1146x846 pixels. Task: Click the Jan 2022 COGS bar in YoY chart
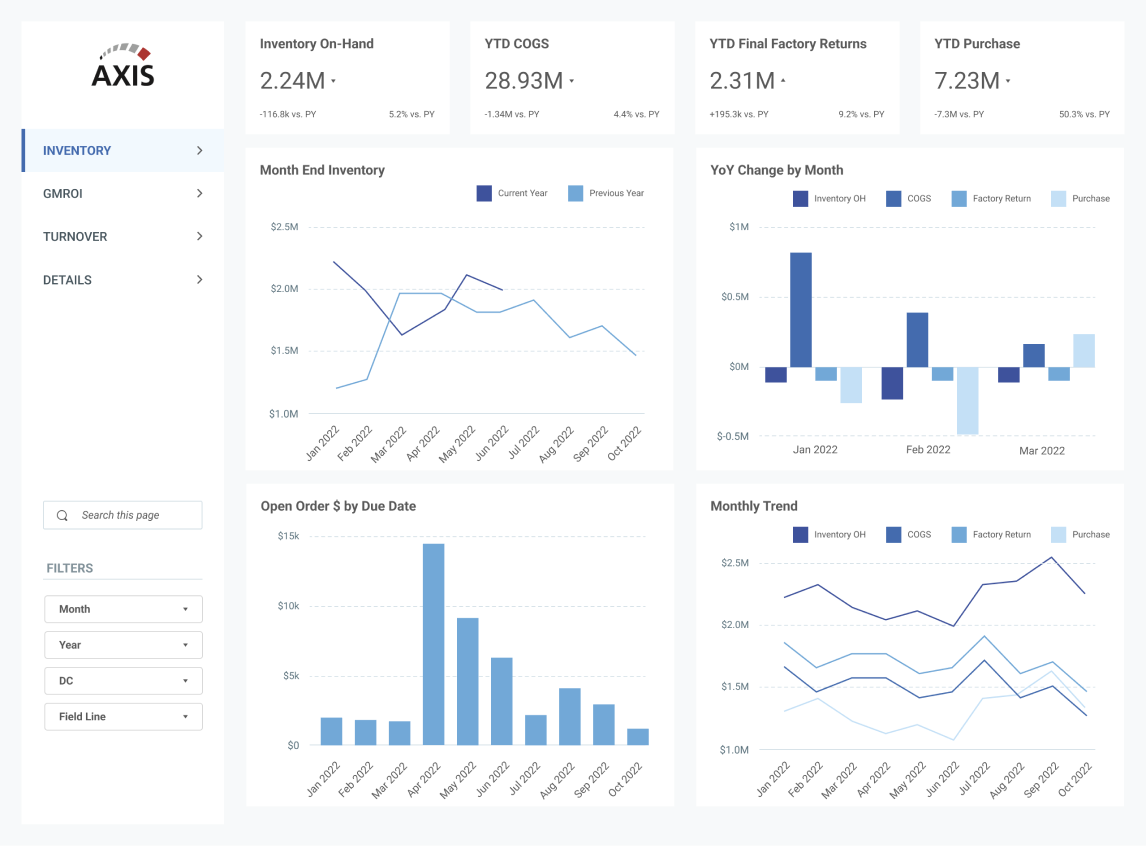coord(801,310)
